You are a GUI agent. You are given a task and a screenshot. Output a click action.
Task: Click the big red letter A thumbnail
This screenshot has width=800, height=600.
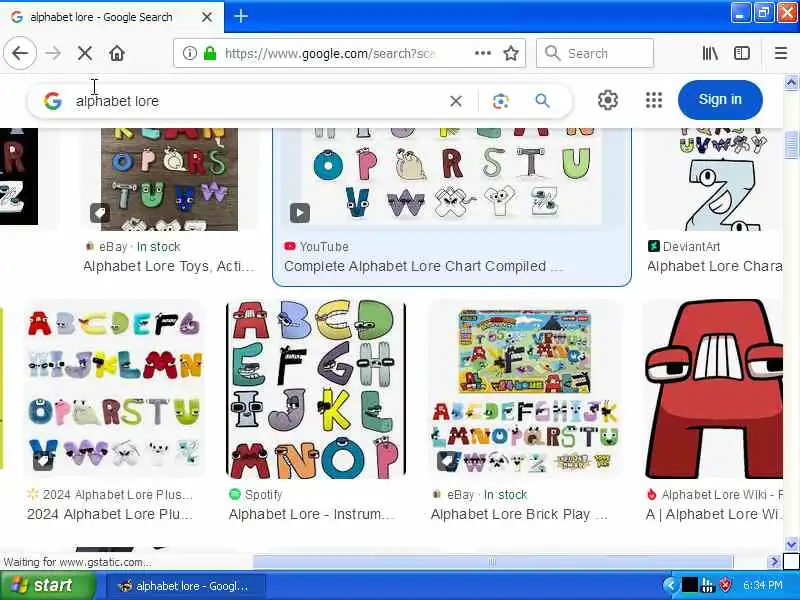click(x=713, y=389)
